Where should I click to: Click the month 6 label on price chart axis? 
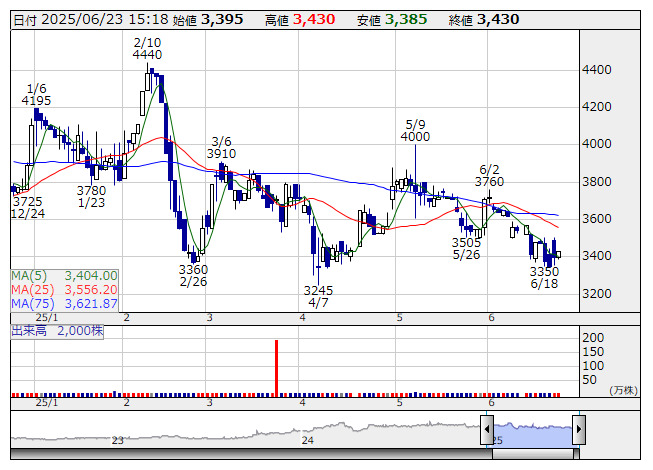[491, 318]
